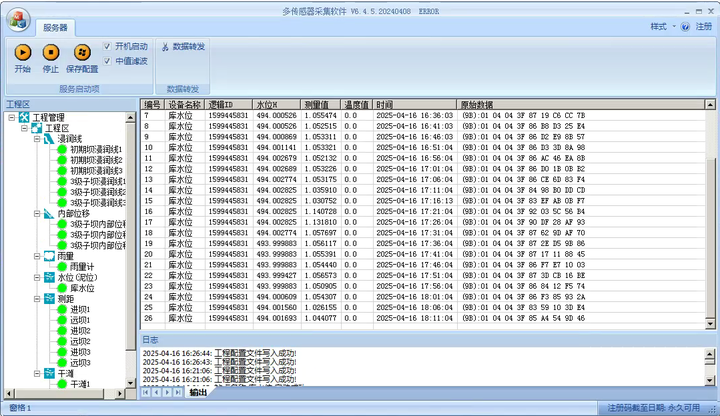Switch to the 服务器 ribbon tab
The height and width of the screenshot is (416, 720).
pyautogui.click(x=55, y=28)
